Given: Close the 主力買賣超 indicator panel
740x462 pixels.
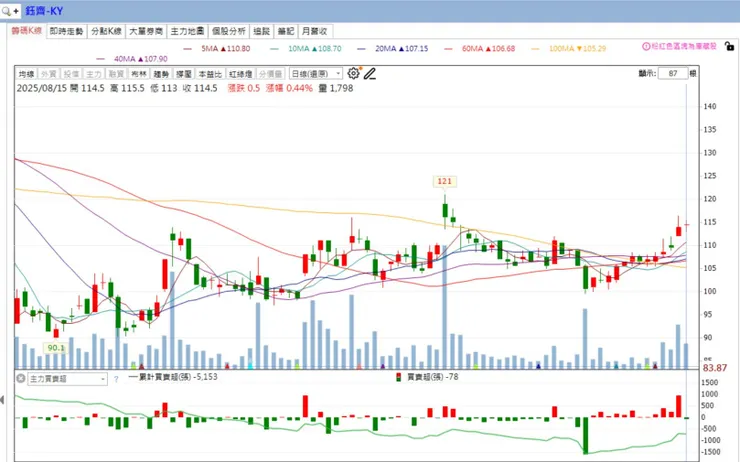Looking at the screenshot, I should coord(21,378).
